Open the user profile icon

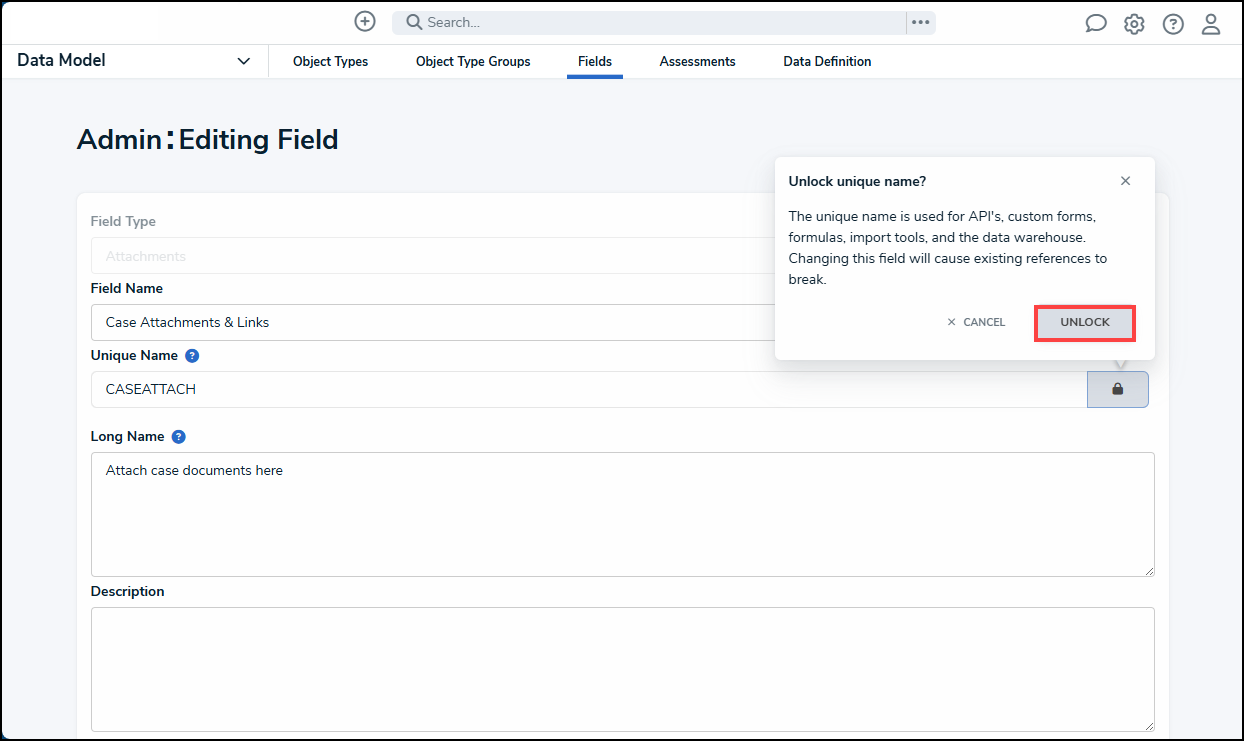tap(1211, 24)
